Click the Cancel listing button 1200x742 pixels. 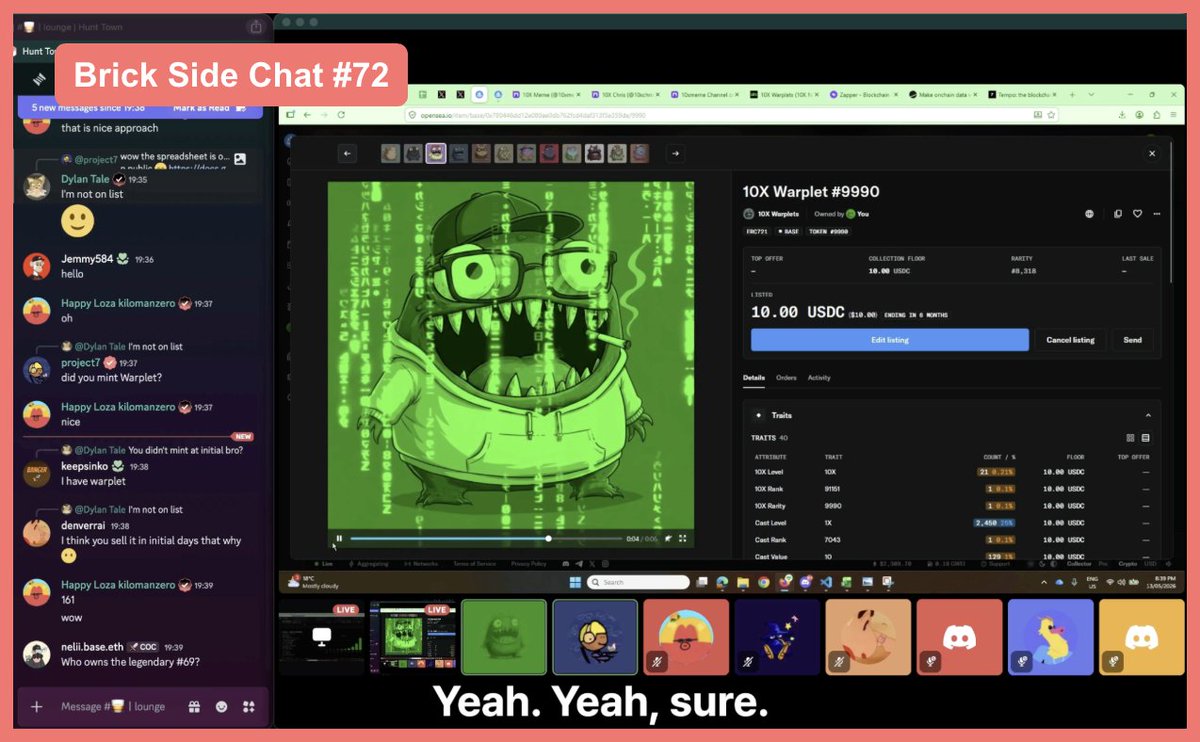coord(1070,340)
